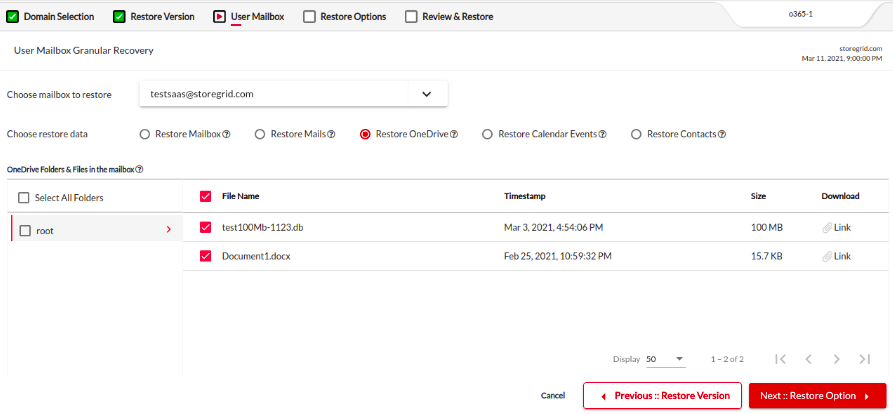Screen dimensions: 893x414
Task: Click help icon beside Restore Mailbox
Action: point(227,135)
